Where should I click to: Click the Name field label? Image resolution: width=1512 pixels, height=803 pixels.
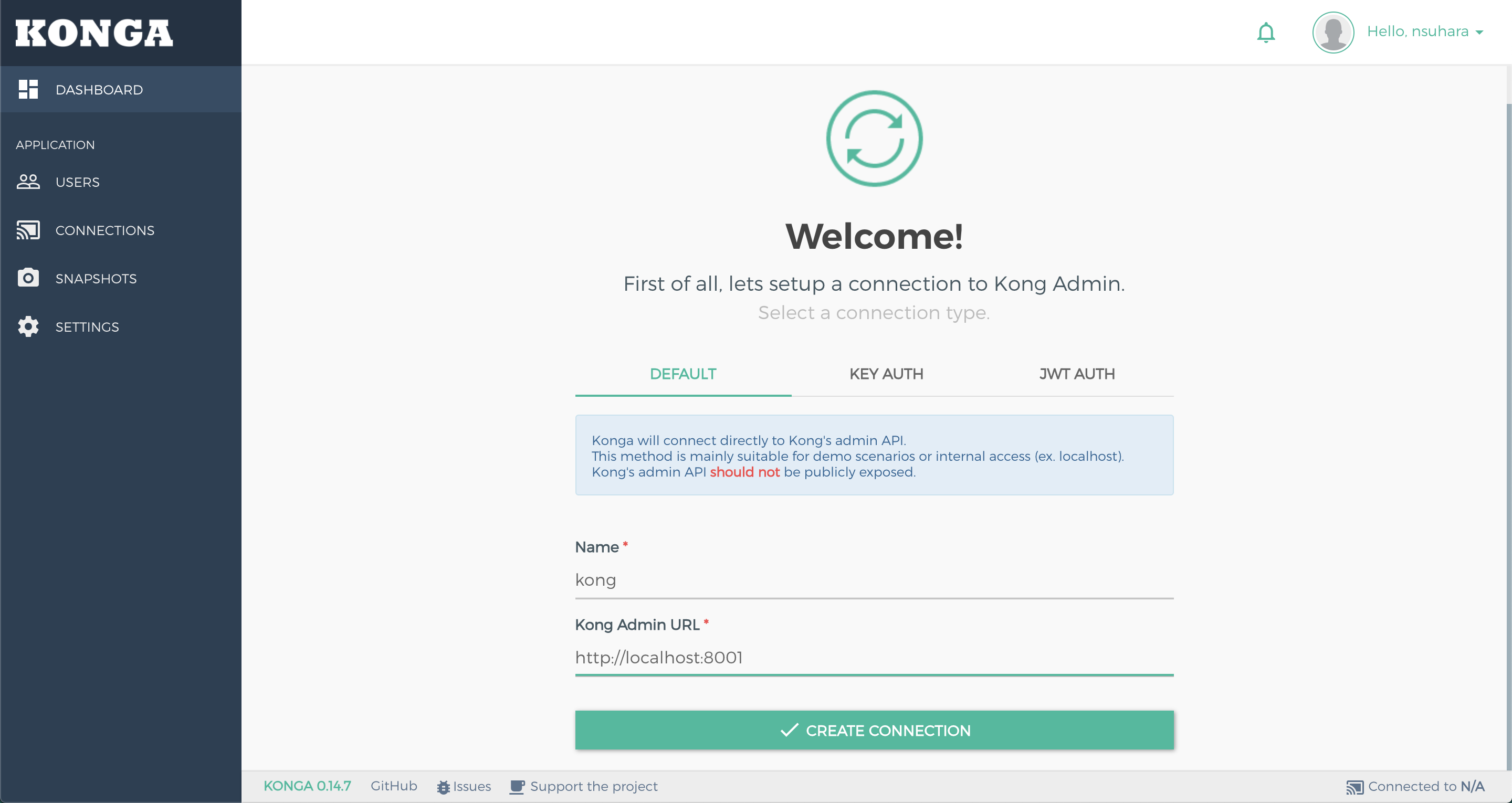[x=596, y=547]
